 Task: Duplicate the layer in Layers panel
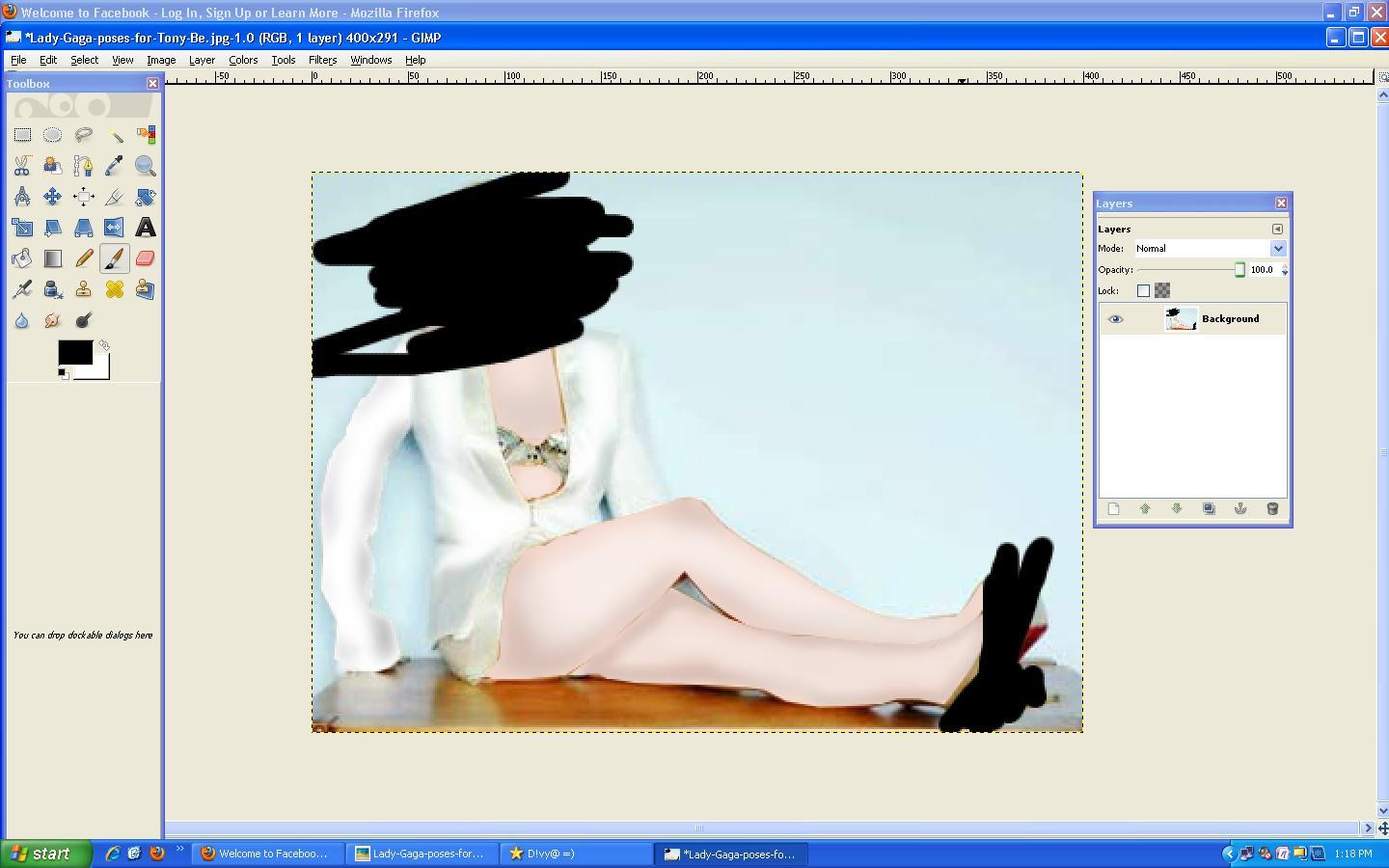(1209, 509)
